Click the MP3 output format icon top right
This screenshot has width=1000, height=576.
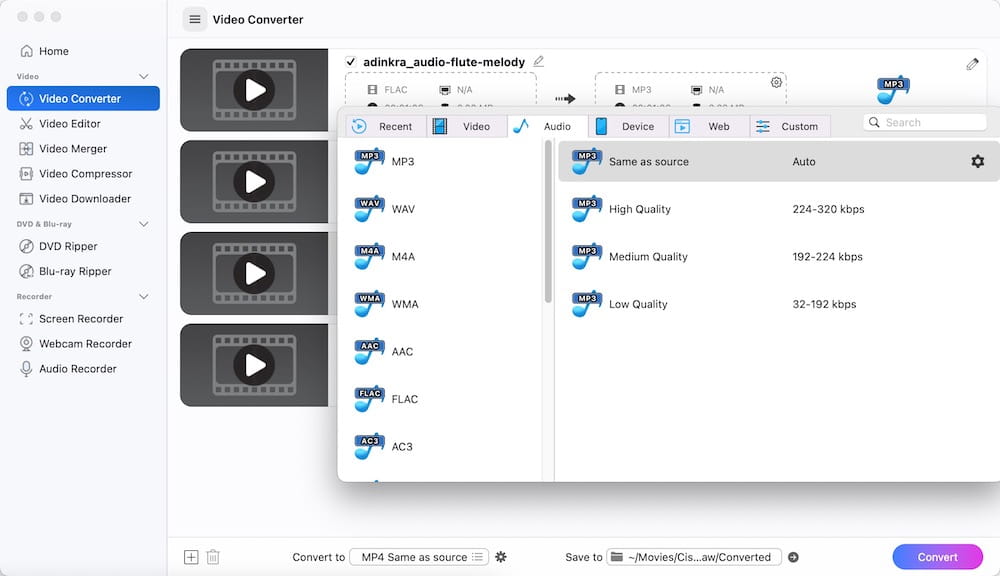[893, 90]
